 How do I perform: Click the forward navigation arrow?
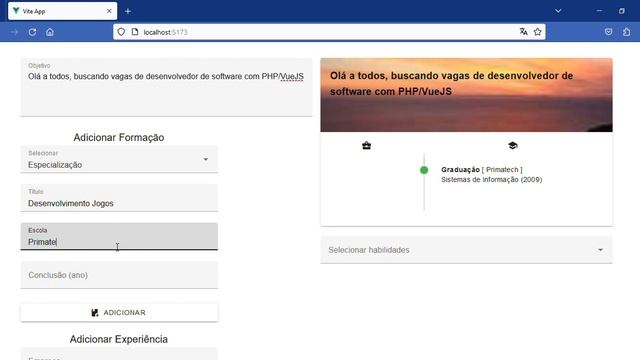pos(15,32)
